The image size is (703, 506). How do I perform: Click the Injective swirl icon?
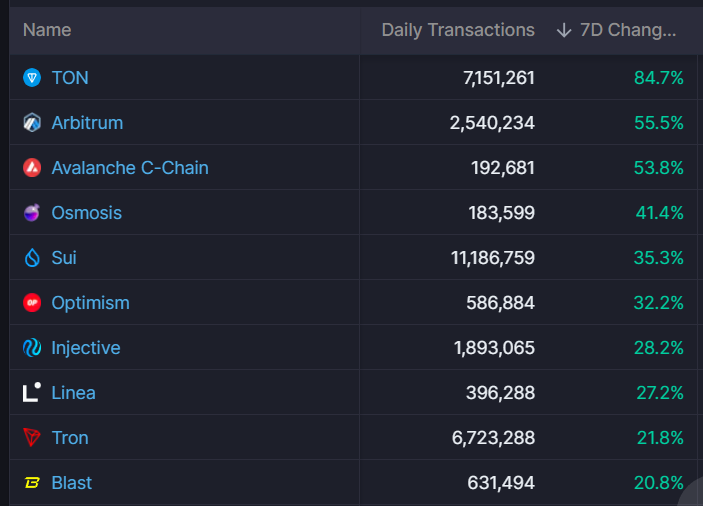(32, 348)
